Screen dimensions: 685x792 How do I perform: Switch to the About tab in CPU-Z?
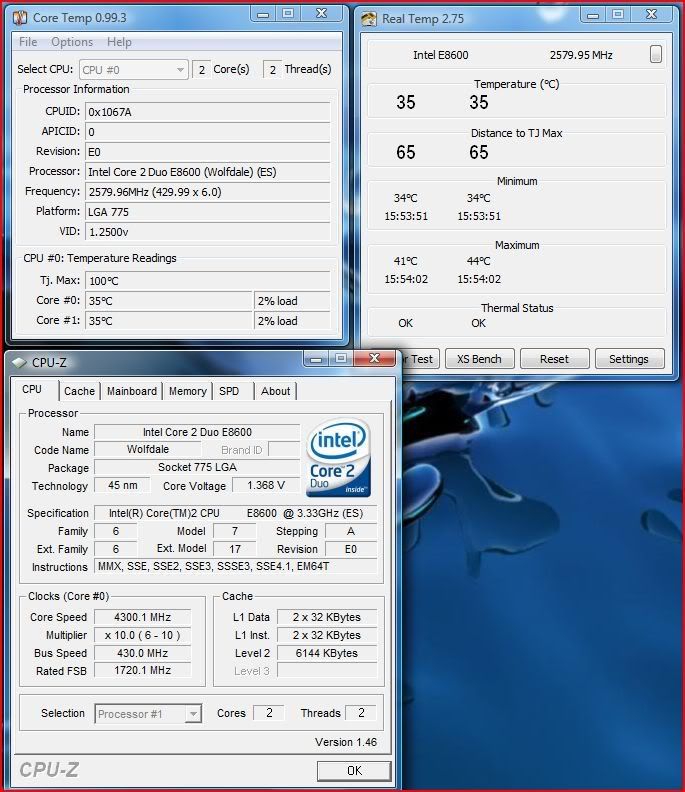(x=275, y=391)
